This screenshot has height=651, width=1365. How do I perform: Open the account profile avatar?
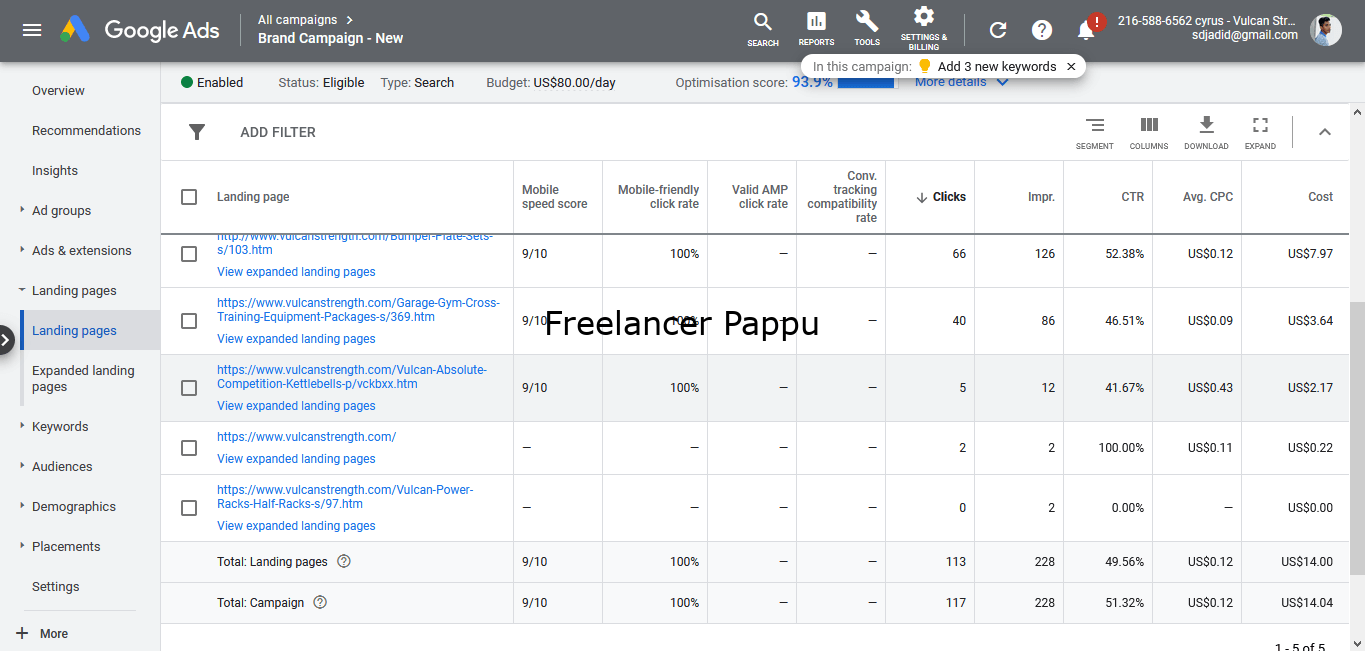coord(1326,30)
